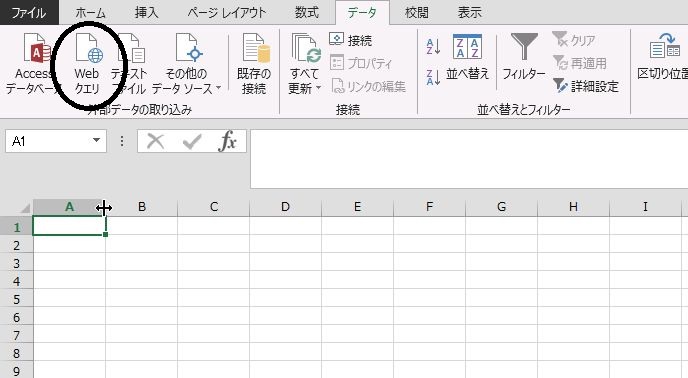This screenshot has height=378, width=688.
Task: Open 既存の接続 dialog
Action: pos(254,64)
